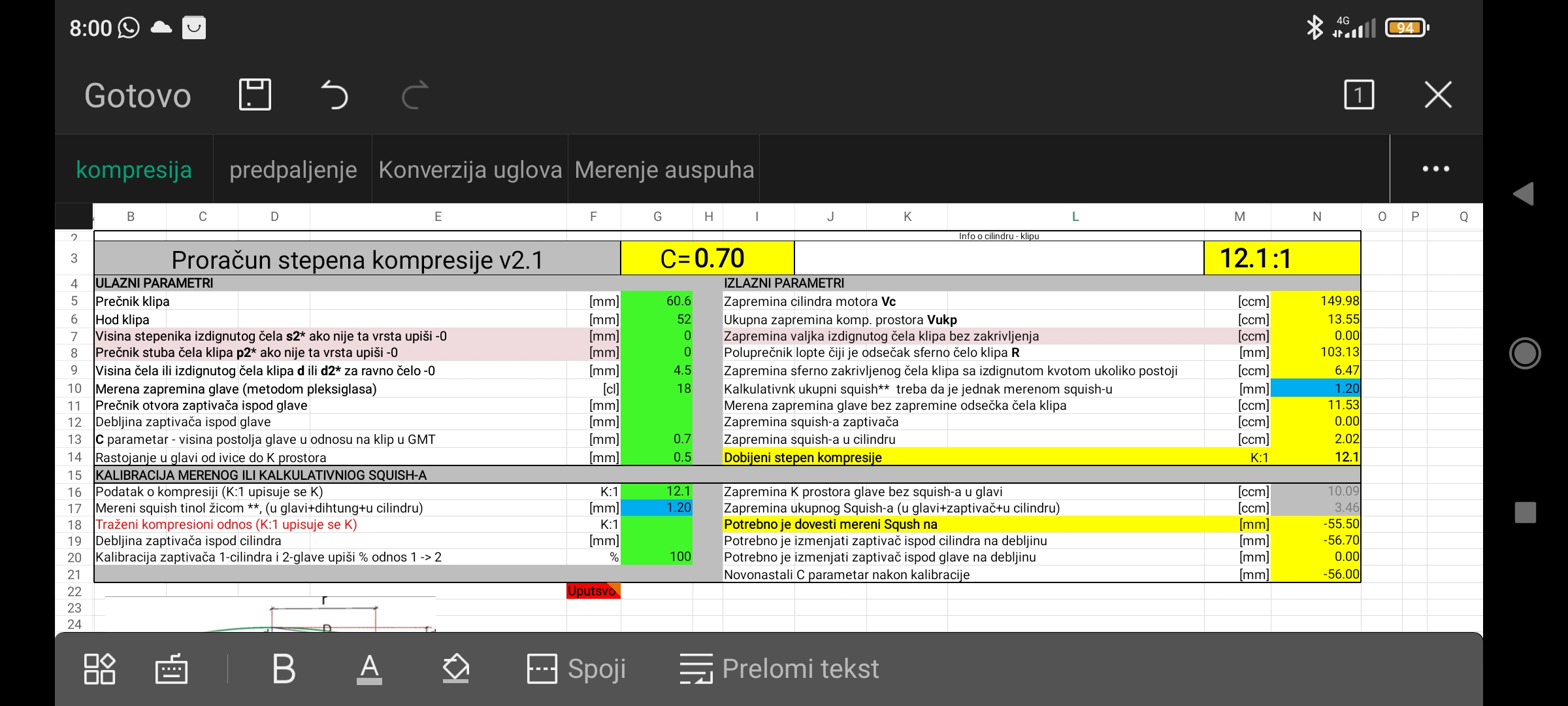Select the kalibracija percent value 100
The height and width of the screenshot is (706, 1568).
tap(657, 556)
